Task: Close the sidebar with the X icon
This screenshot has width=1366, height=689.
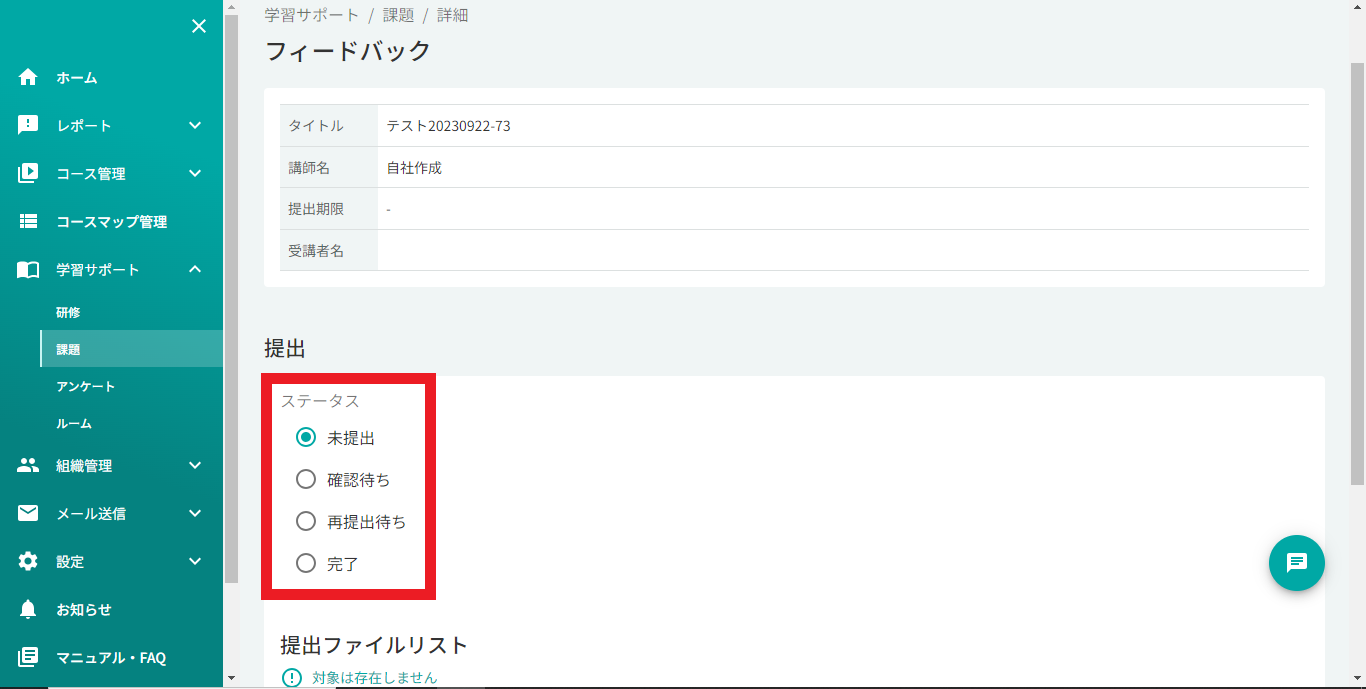Action: tap(199, 26)
